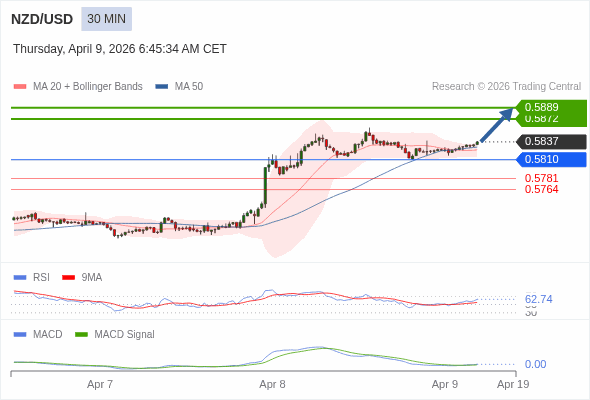Click the 0.5837 current price tag
The width and height of the screenshot is (590, 400).
[x=551, y=141]
